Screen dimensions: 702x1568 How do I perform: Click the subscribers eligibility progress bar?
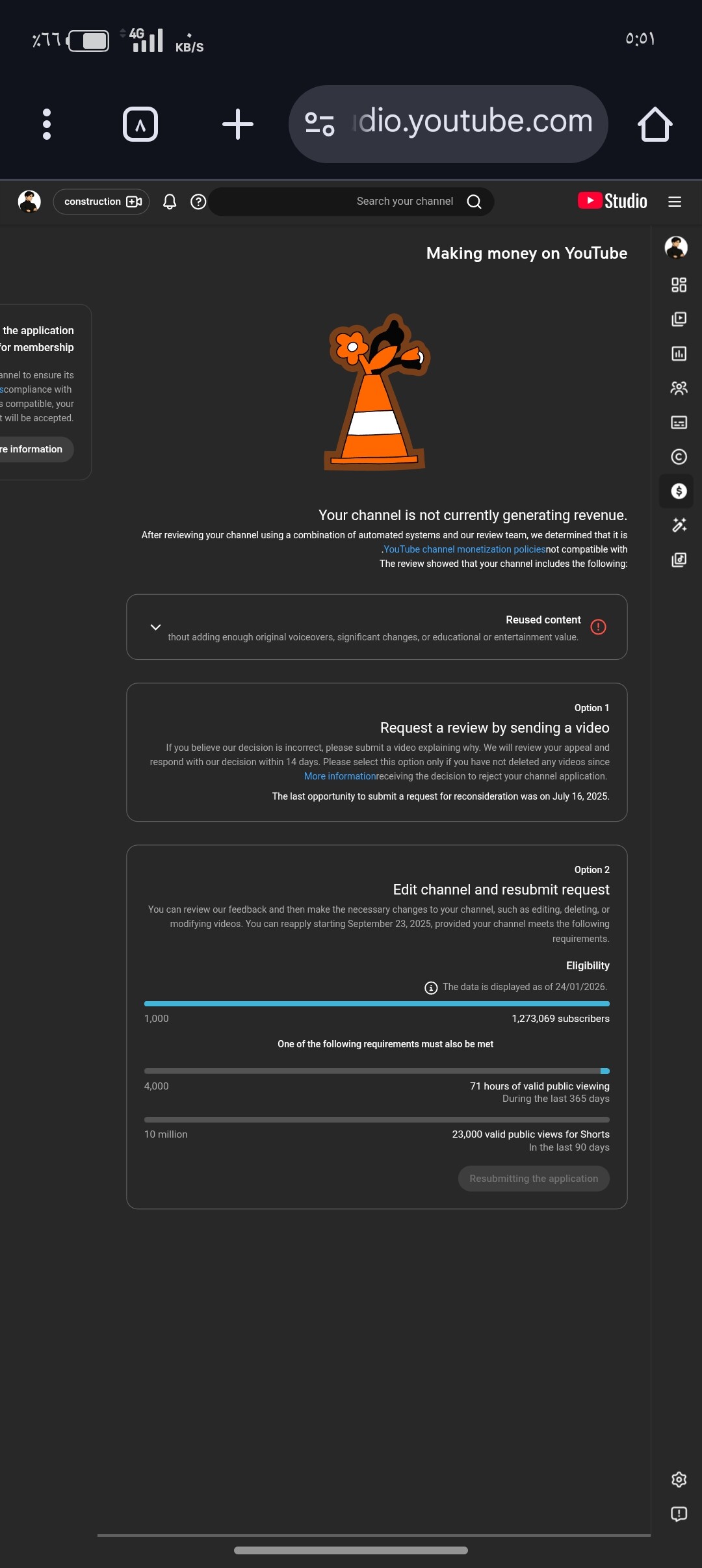(x=377, y=1004)
